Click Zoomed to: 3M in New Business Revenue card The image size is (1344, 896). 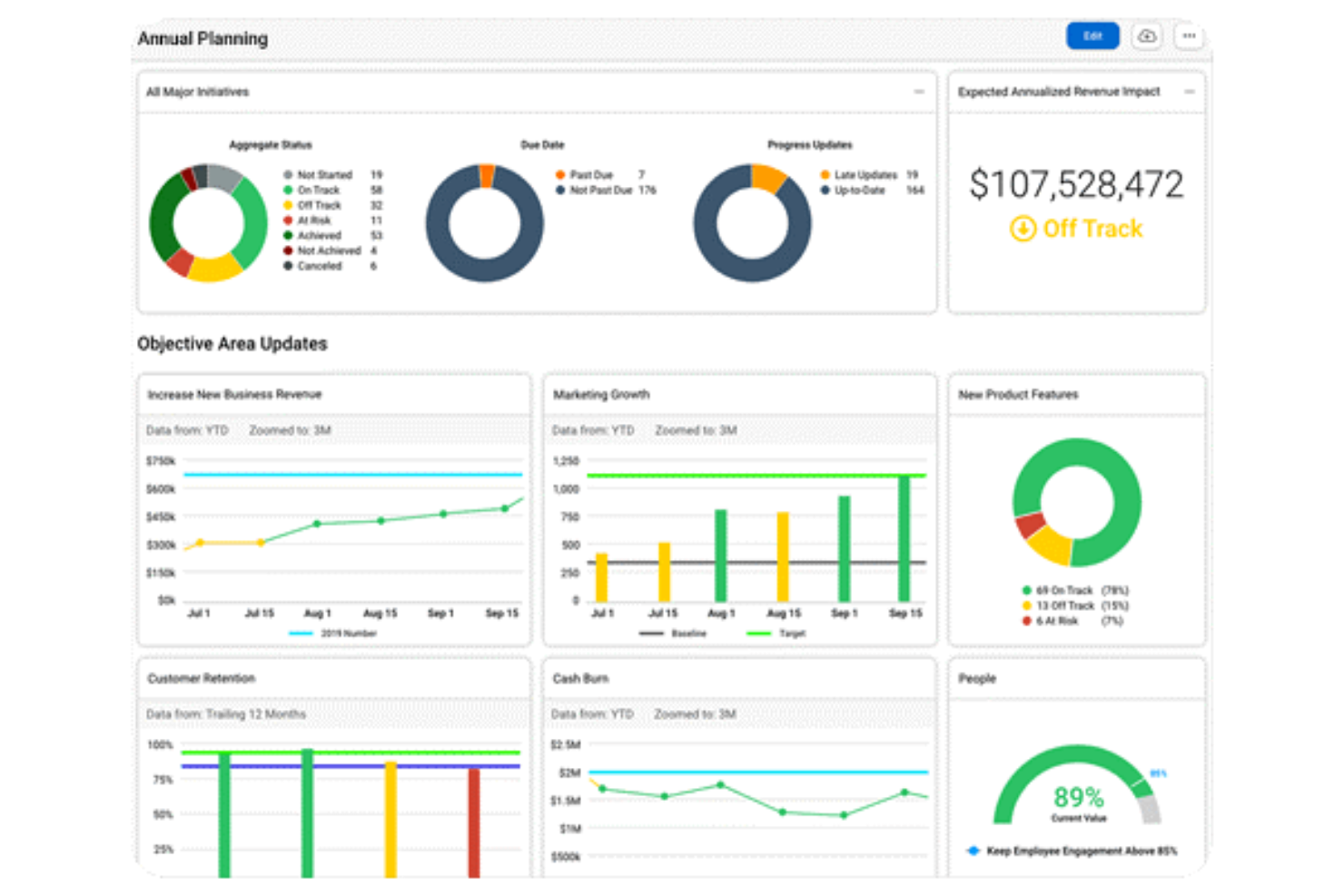coord(290,430)
